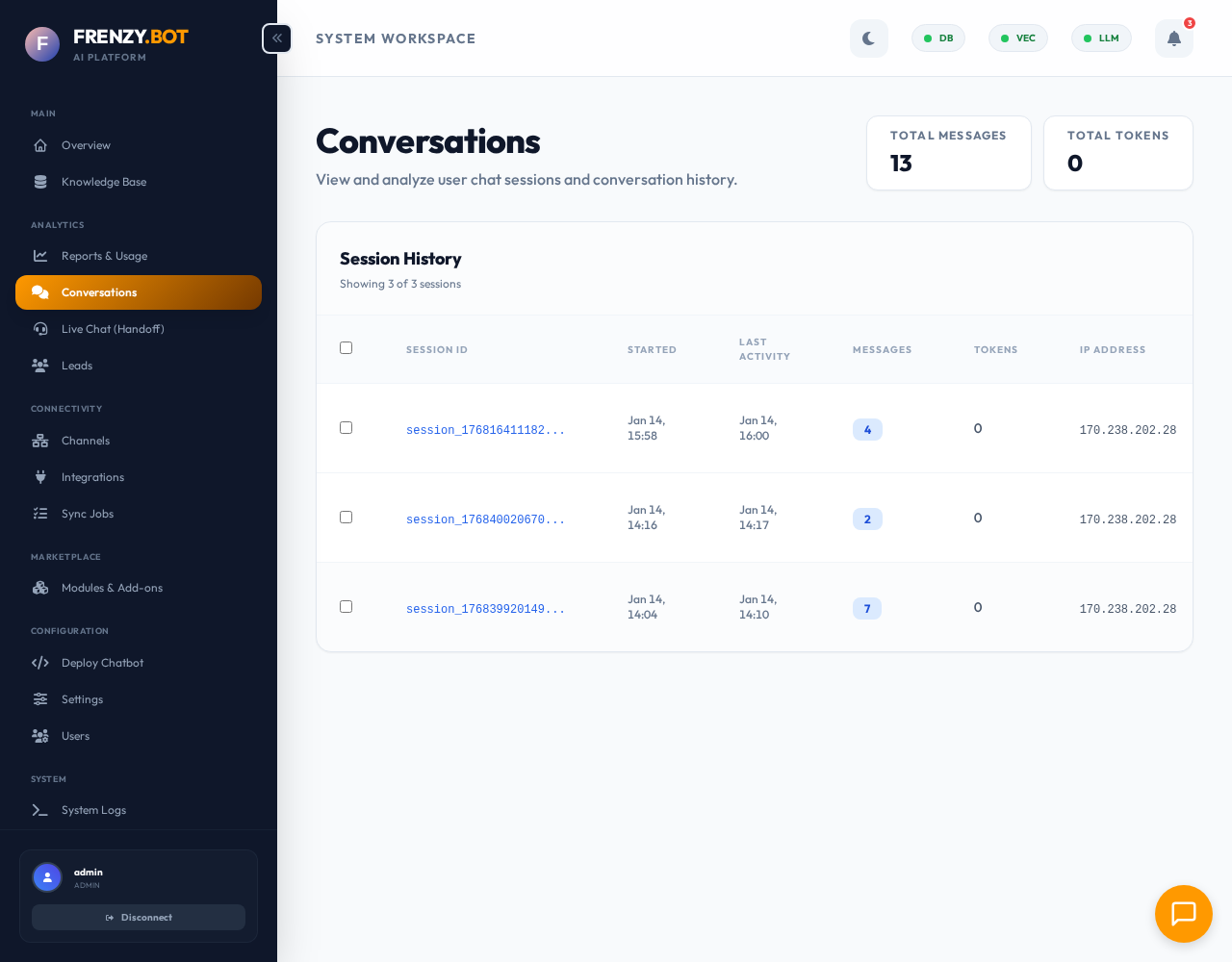Open Live Chat (Handoff)
This screenshot has height=962, width=1232.
click(x=113, y=329)
